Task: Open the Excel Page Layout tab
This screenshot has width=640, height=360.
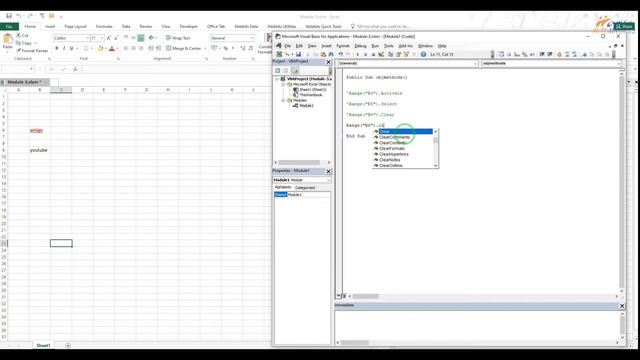Action: click(x=76, y=27)
